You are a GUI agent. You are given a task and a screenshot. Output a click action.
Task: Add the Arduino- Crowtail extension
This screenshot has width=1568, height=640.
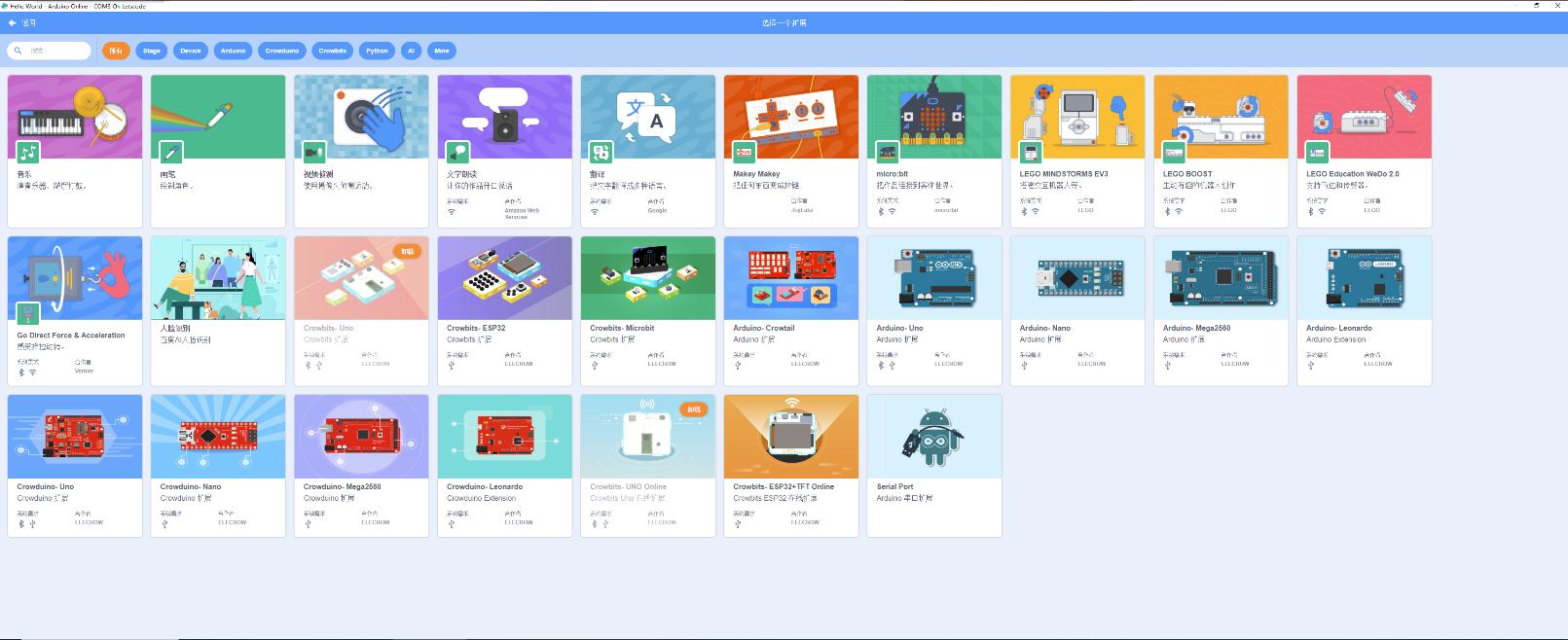(x=791, y=311)
